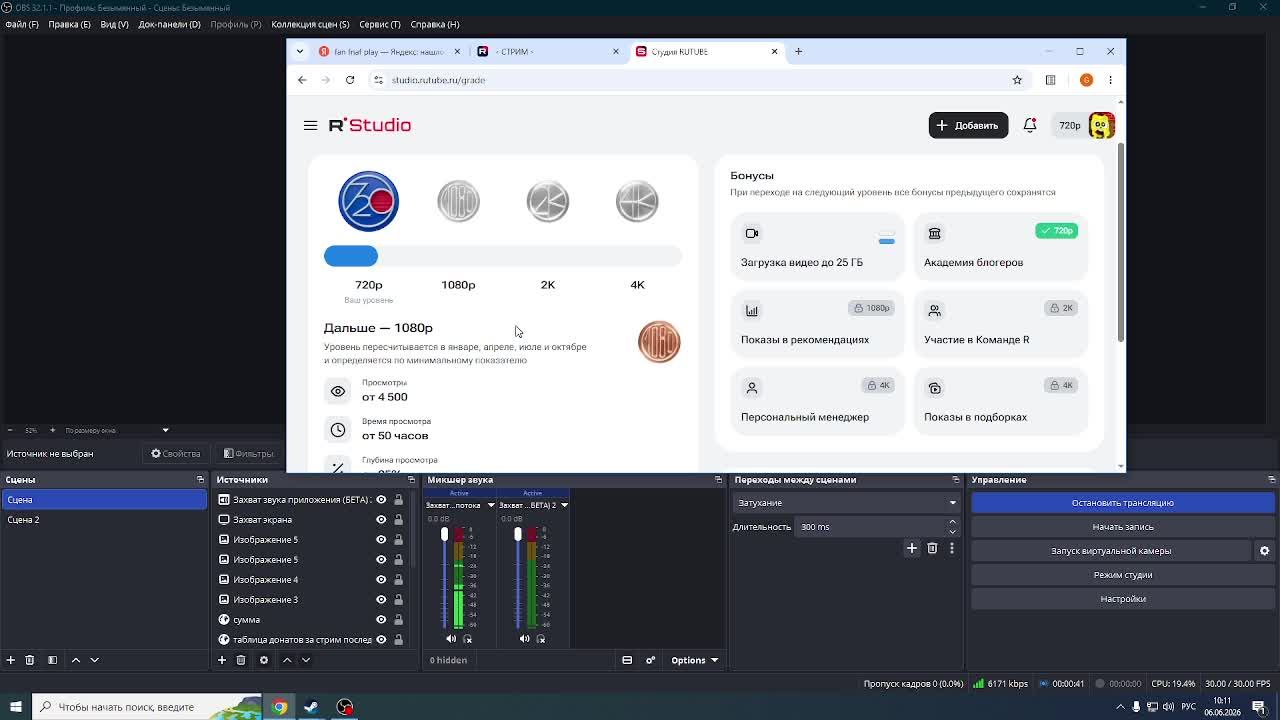The height and width of the screenshot is (720, 1280).
Task: Open scene filters icon in Scenes panel
Action: [52, 660]
